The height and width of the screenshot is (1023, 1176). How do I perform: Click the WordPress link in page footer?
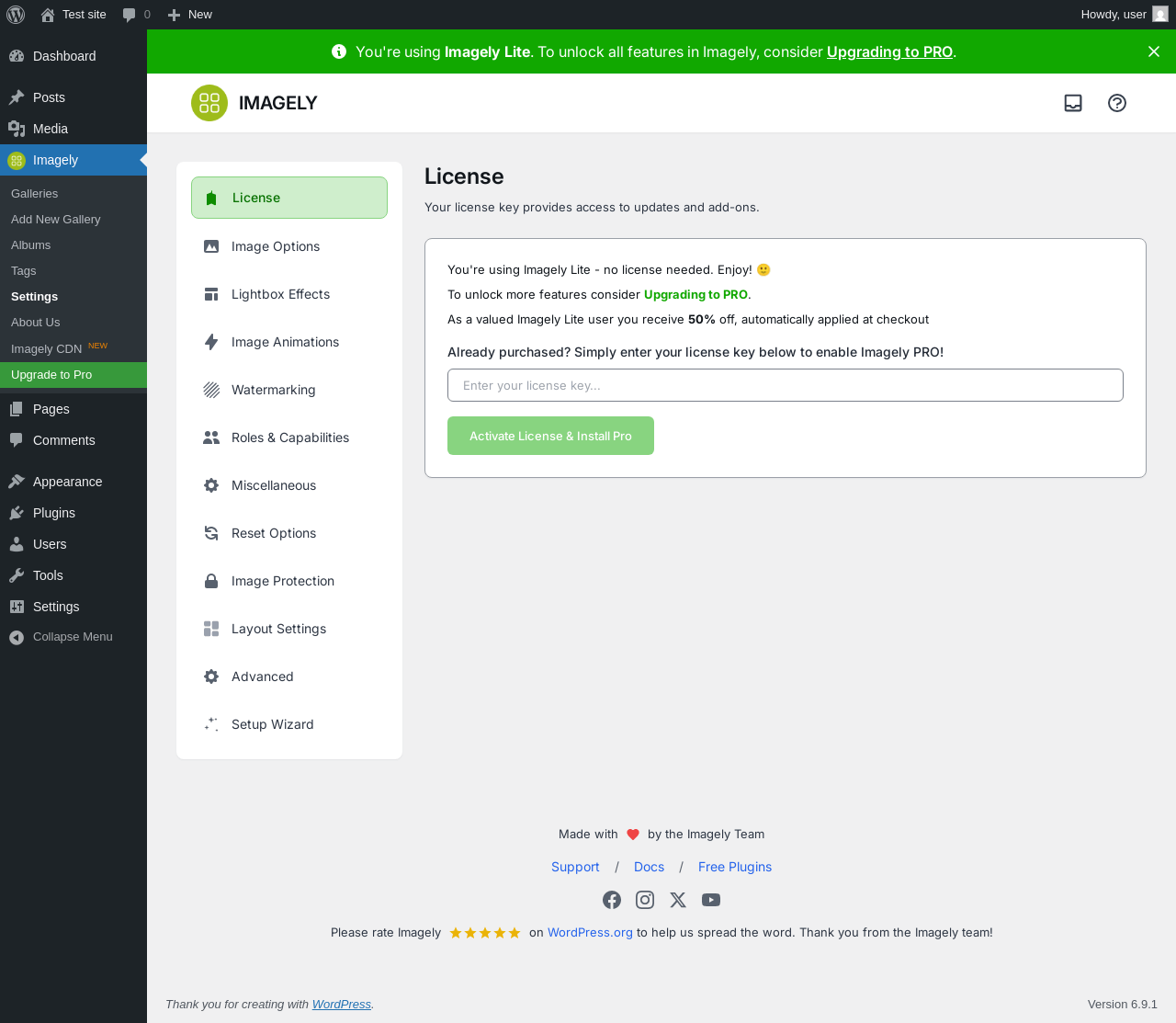[341, 1005]
